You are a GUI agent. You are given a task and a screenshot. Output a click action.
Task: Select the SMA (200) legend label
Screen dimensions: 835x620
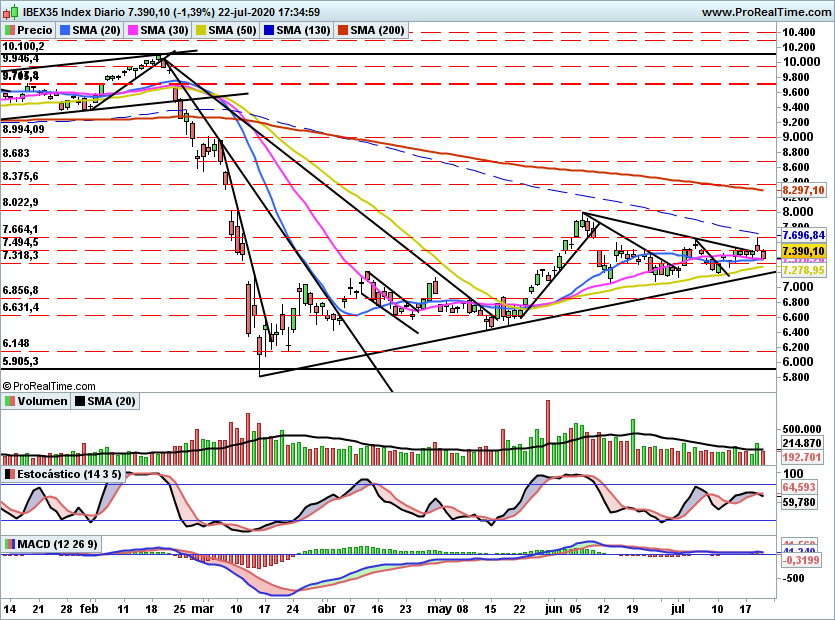[x=377, y=30]
